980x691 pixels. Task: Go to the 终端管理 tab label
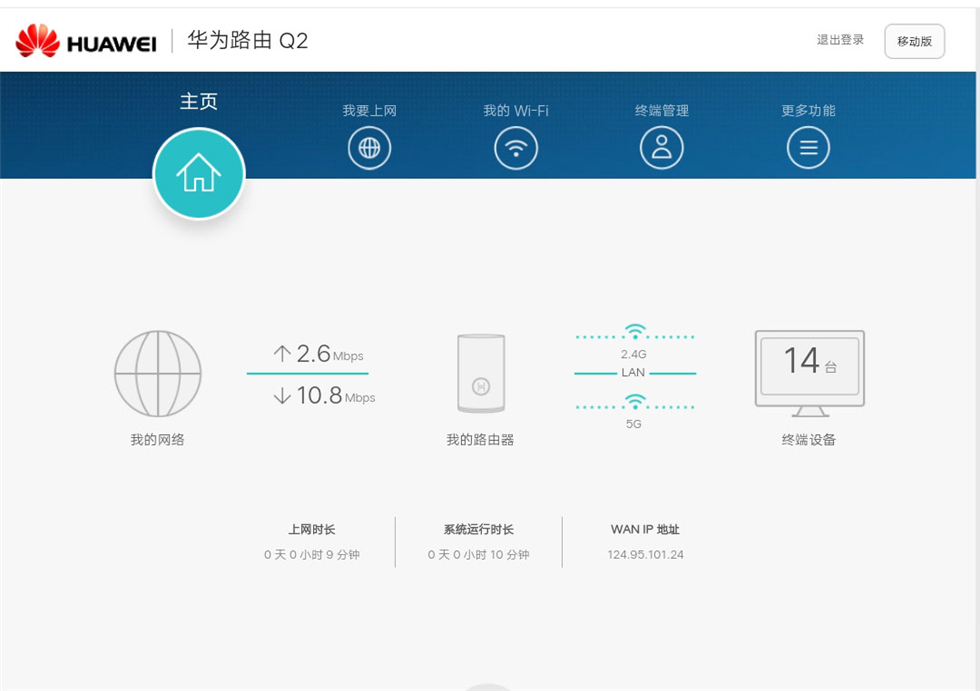point(662,111)
